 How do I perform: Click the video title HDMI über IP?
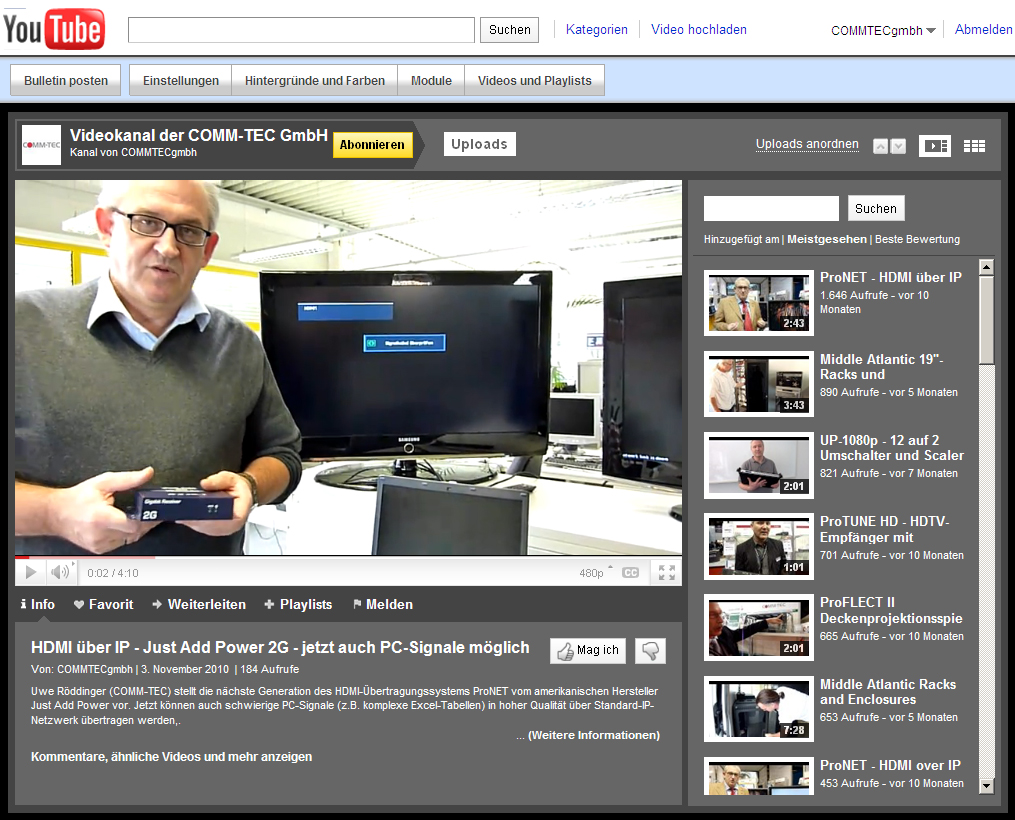click(280, 648)
